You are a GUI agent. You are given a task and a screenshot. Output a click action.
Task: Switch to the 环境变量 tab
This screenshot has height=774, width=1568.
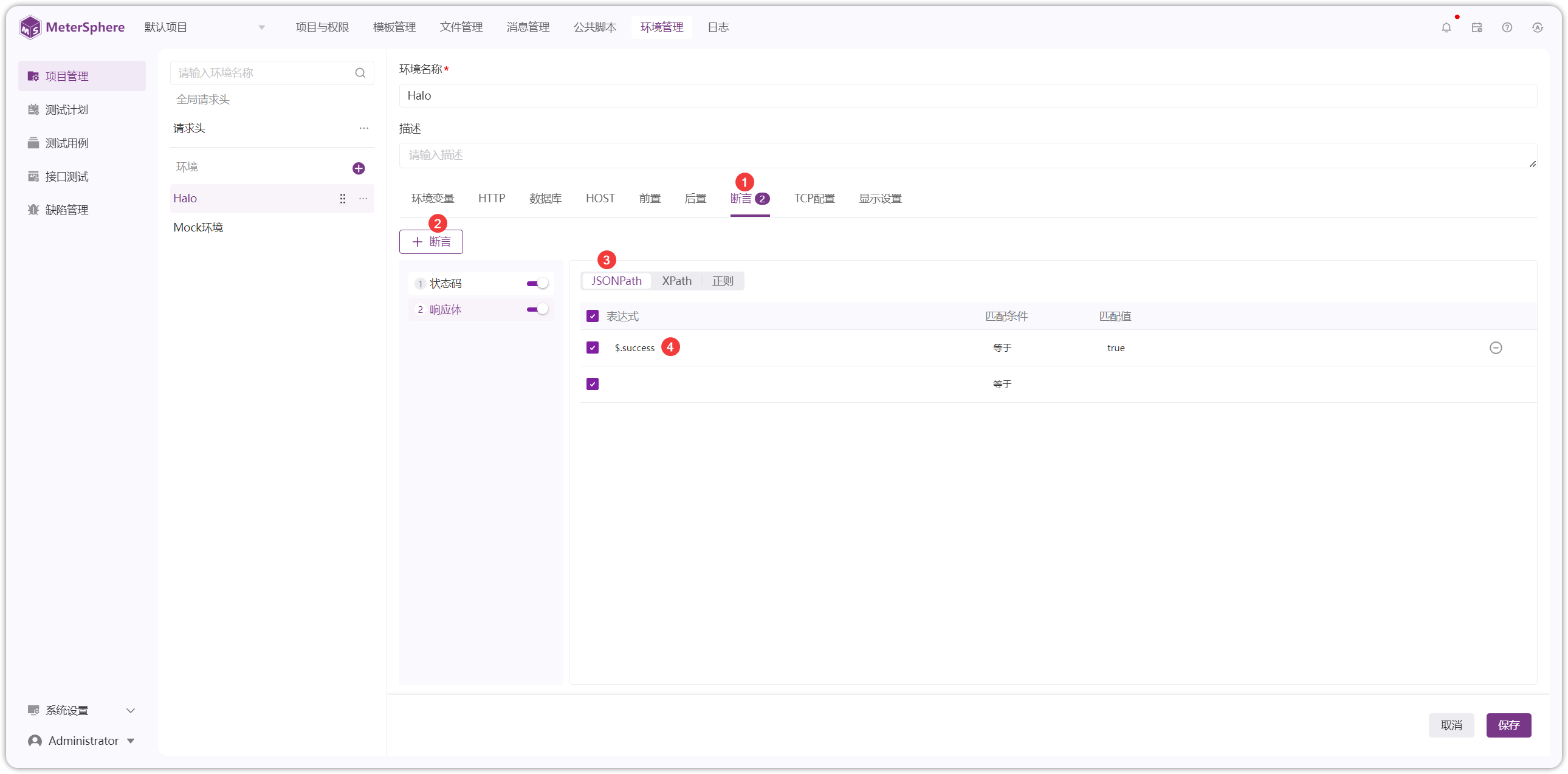[x=433, y=199]
